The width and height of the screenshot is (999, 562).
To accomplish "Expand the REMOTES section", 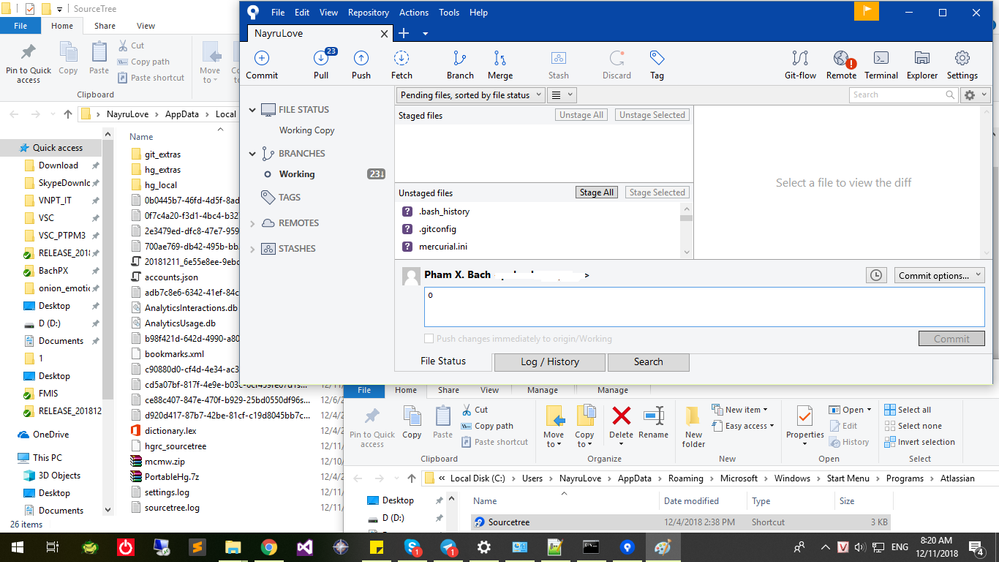I will (x=252, y=223).
